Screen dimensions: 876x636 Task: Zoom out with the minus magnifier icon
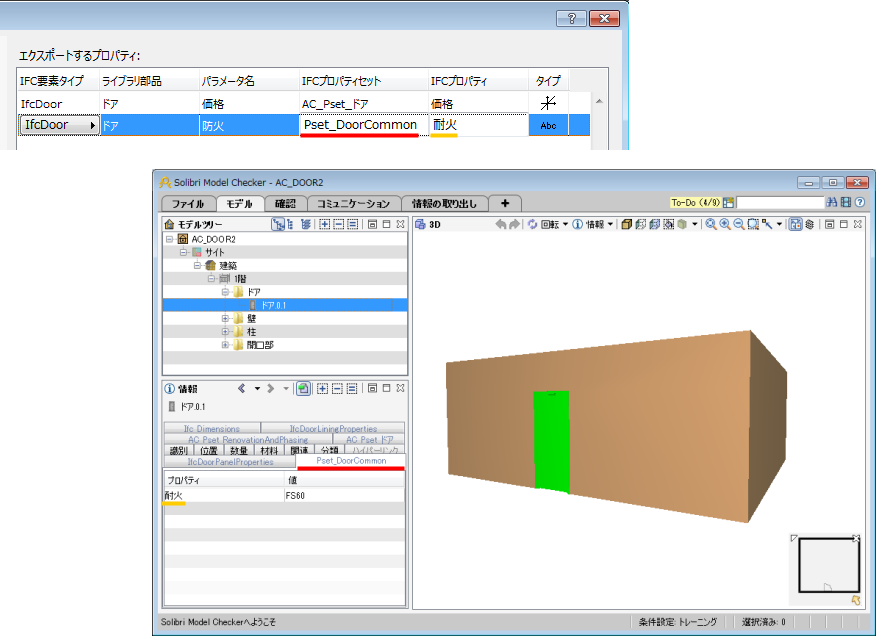(739, 224)
